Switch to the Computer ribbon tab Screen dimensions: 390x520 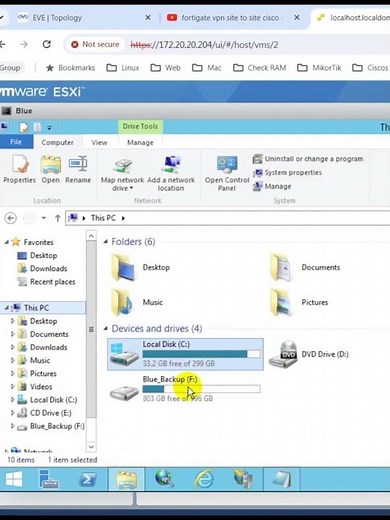[57, 142]
